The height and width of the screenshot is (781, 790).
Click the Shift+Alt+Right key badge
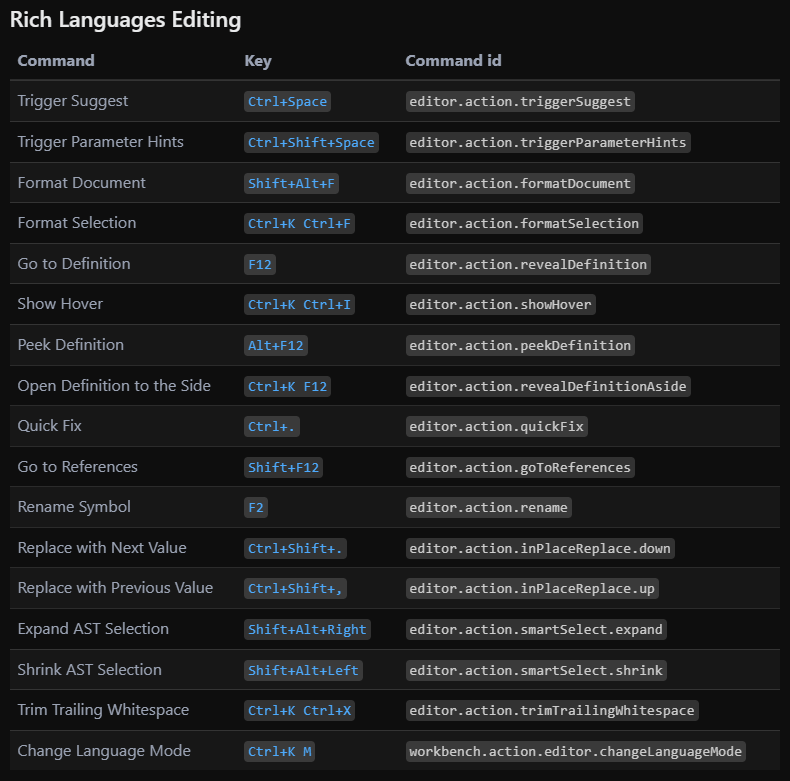307,629
